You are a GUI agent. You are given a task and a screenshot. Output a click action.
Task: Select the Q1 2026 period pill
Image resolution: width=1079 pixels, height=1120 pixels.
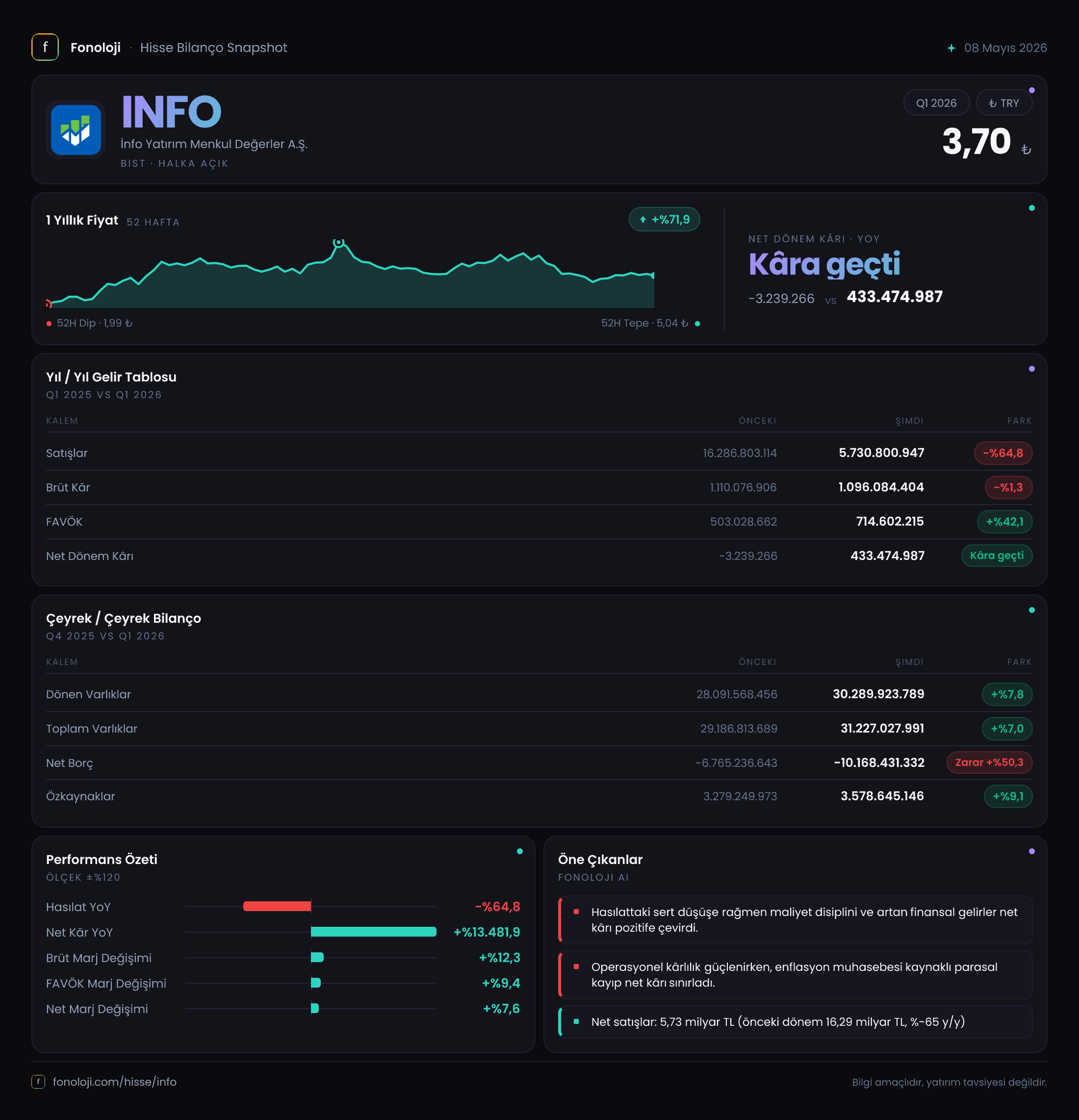[x=936, y=103]
